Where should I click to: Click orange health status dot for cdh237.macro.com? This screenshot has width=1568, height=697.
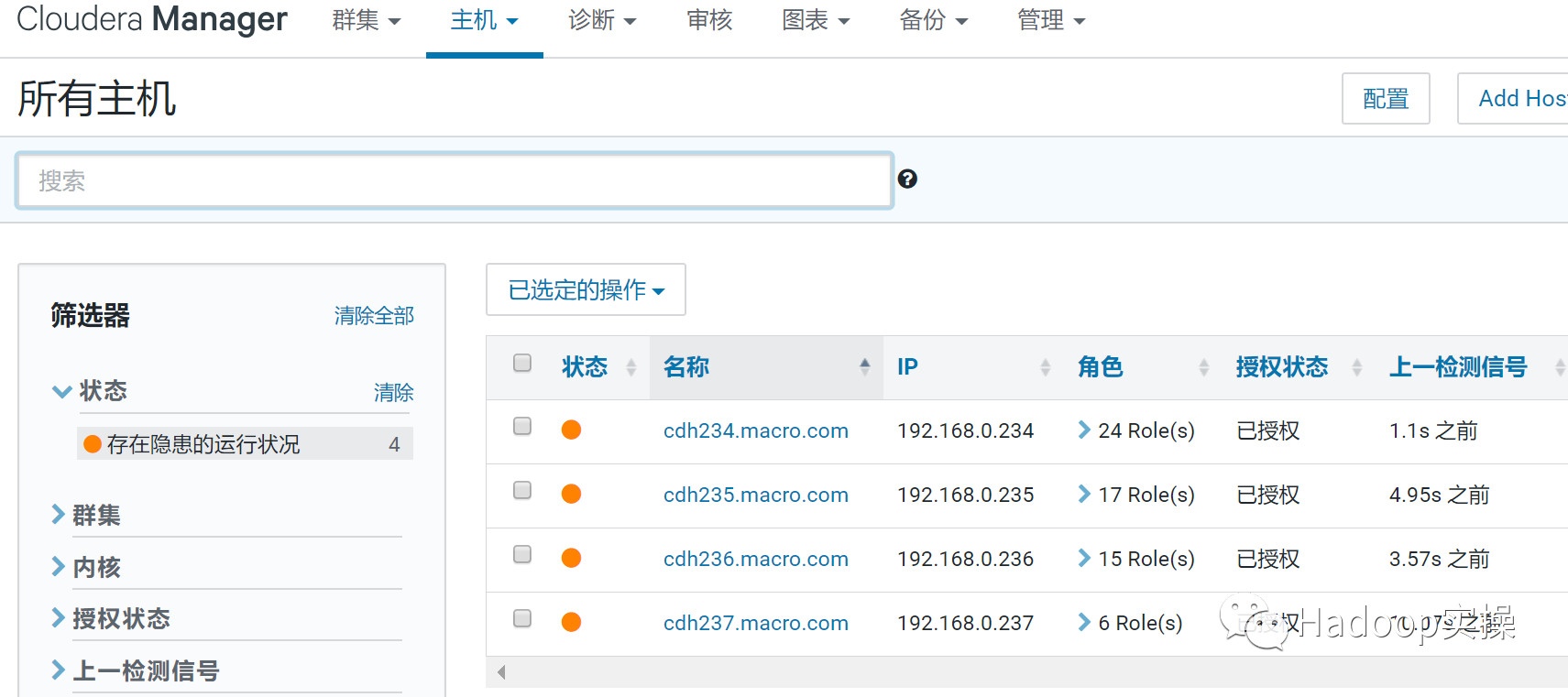tap(571, 622)
